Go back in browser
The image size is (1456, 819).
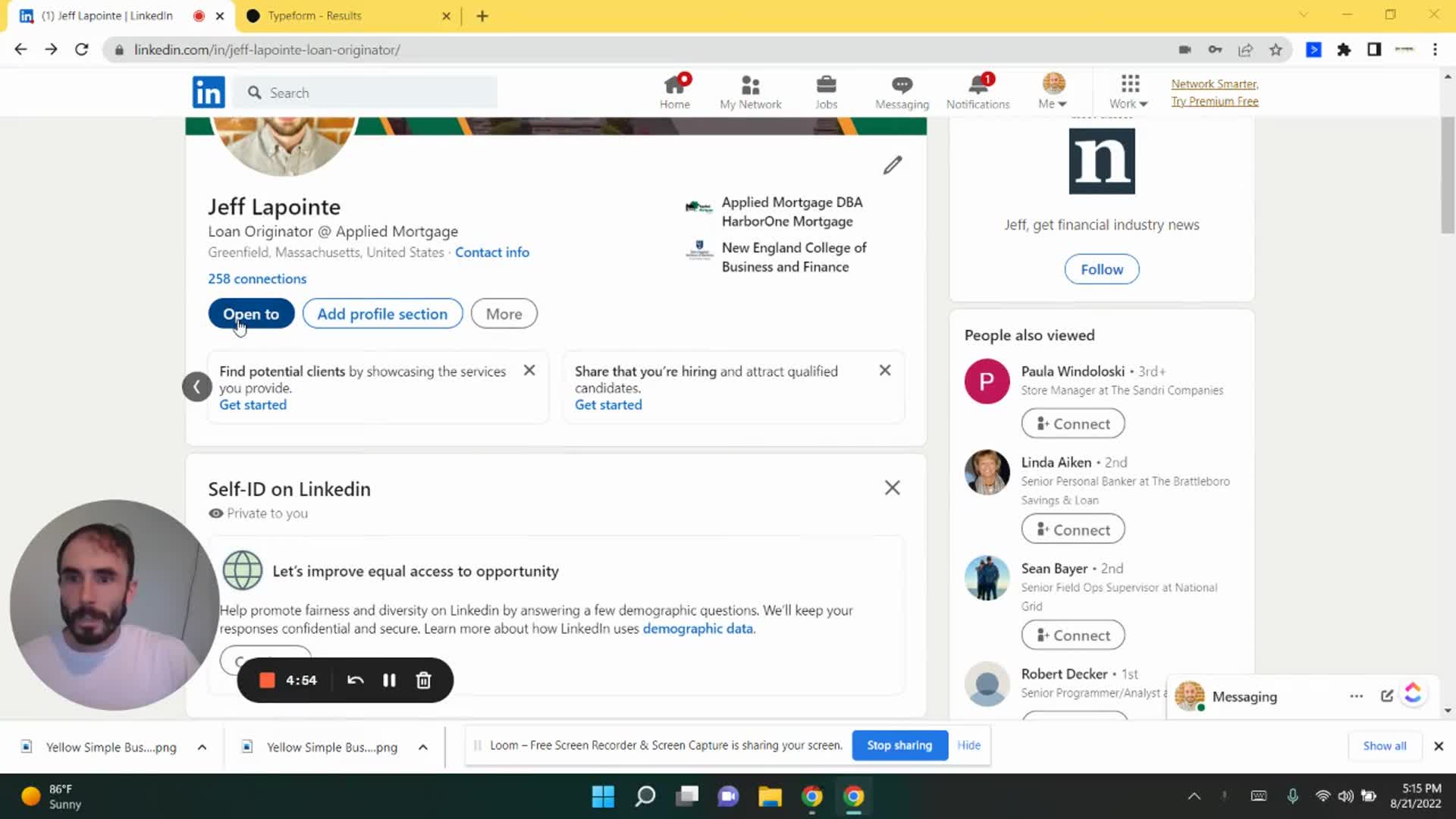pos(20,49)
